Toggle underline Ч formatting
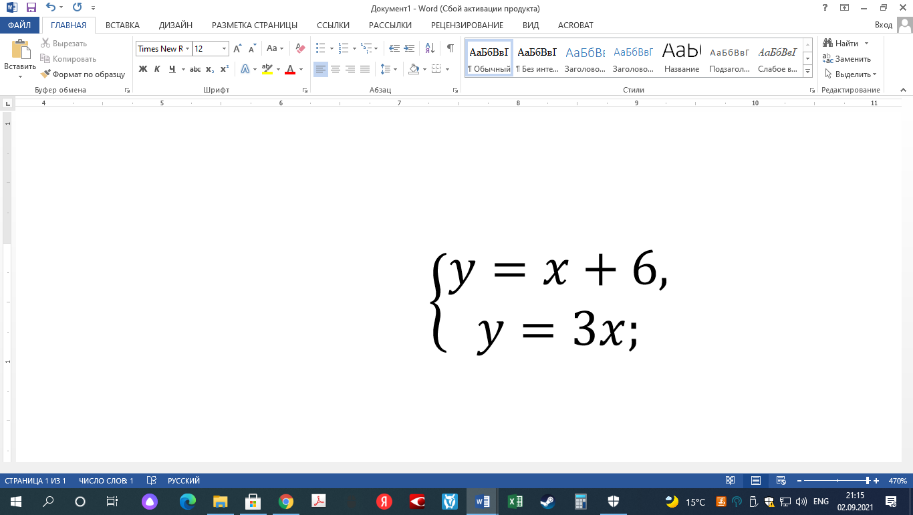Viewport: 913px width, 515px height. tap(172, 69)
